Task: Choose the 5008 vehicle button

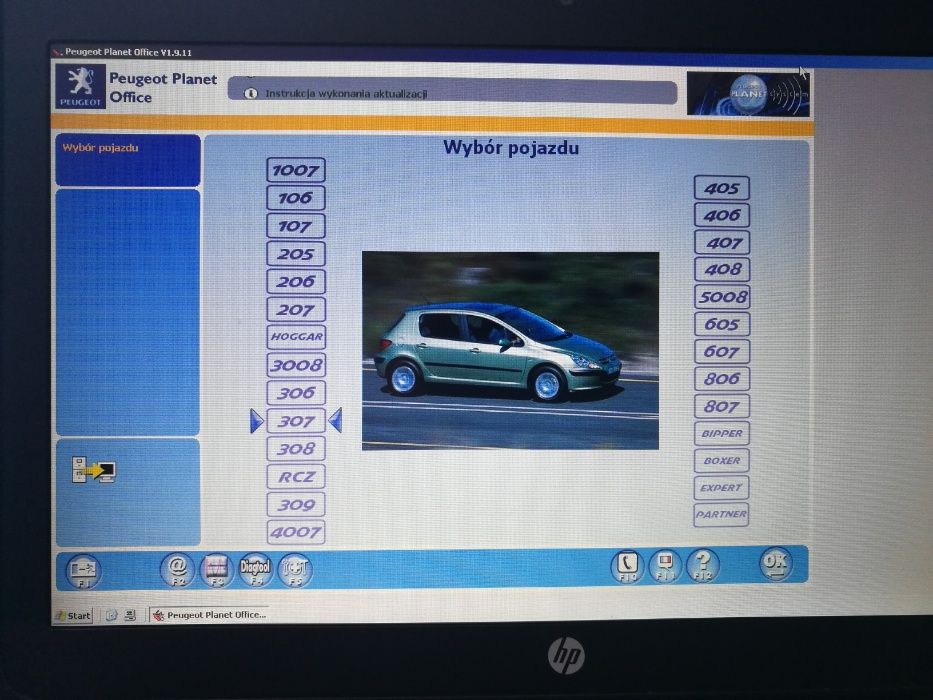Action: click(722, 297)
